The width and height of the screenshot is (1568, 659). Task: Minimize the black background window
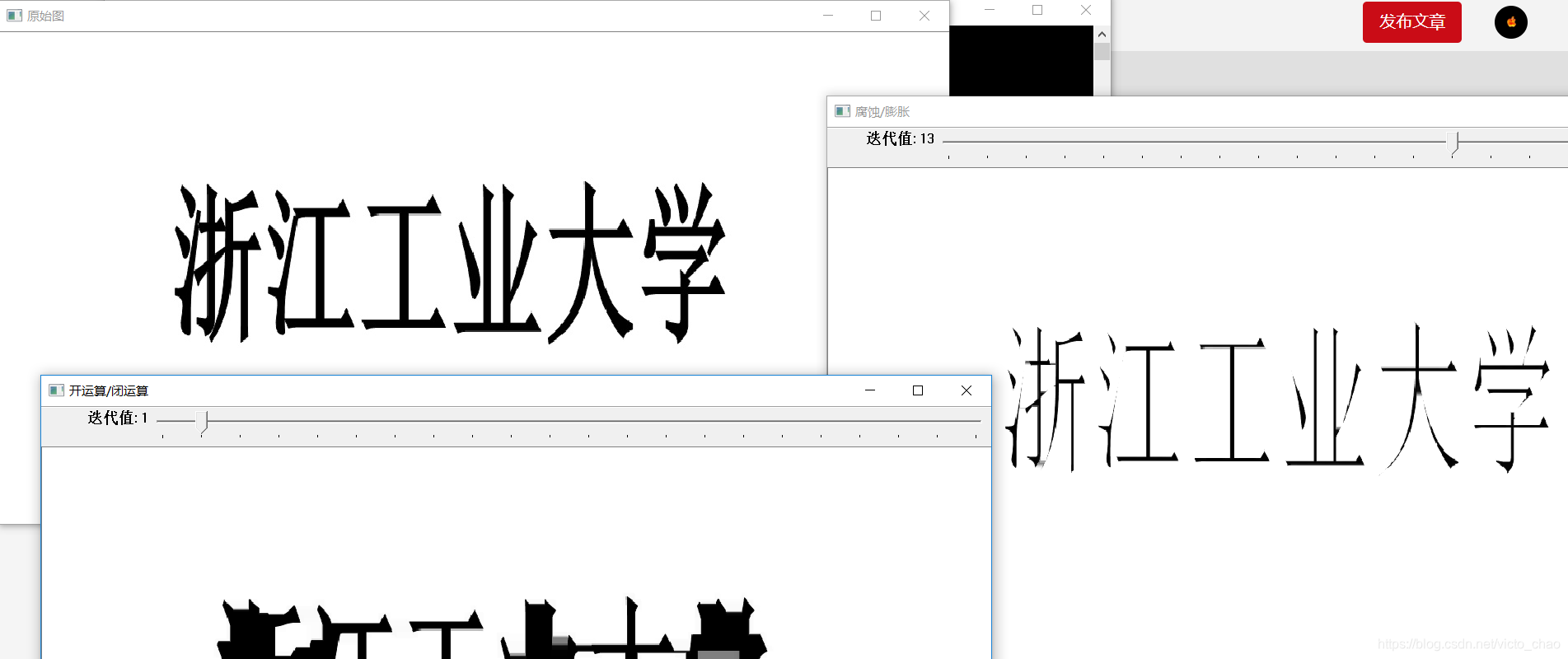pyautogui.click(x=990, y=10)
